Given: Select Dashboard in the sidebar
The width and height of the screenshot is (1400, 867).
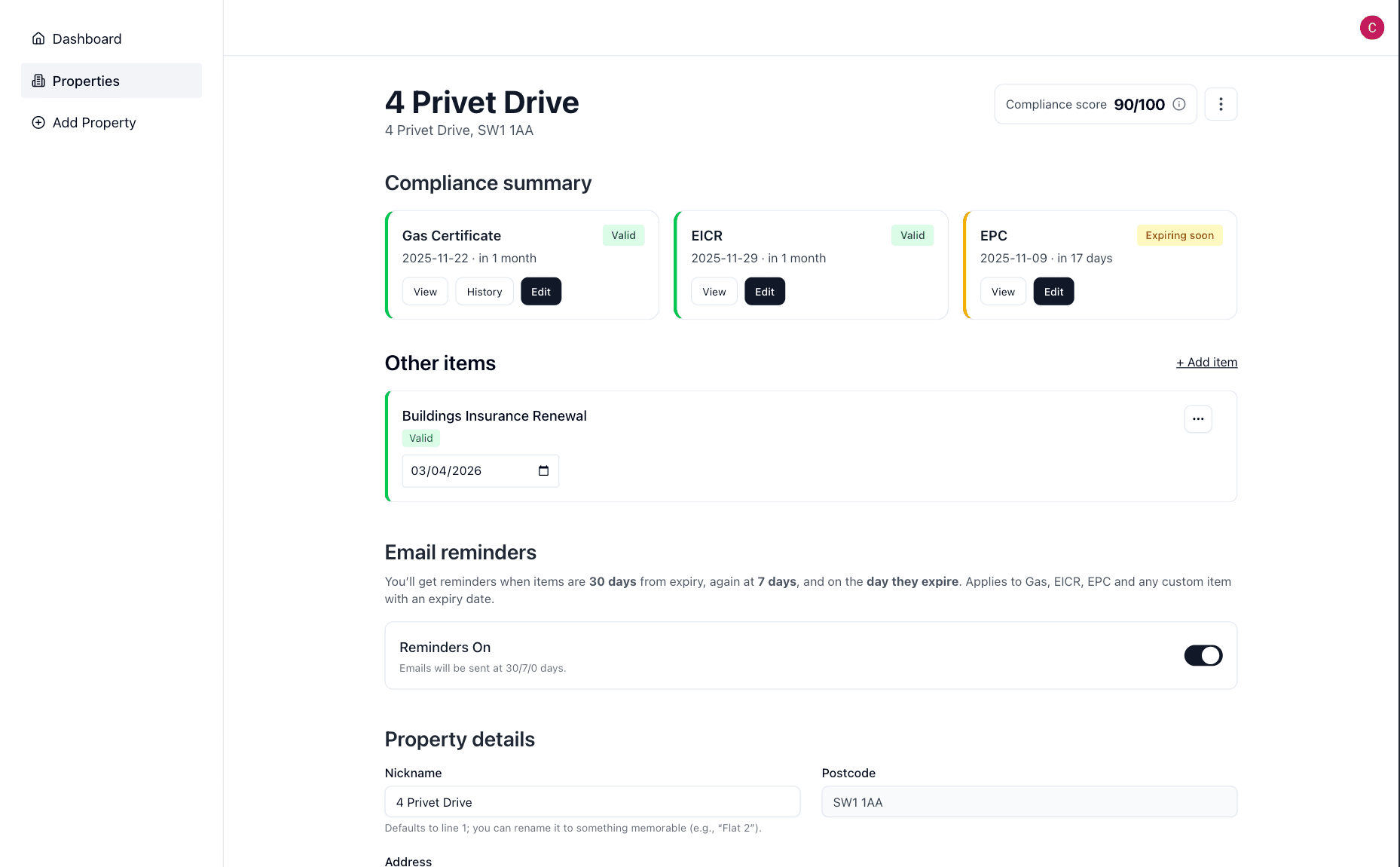Looking at the screenshot, I should coord(87,38).
